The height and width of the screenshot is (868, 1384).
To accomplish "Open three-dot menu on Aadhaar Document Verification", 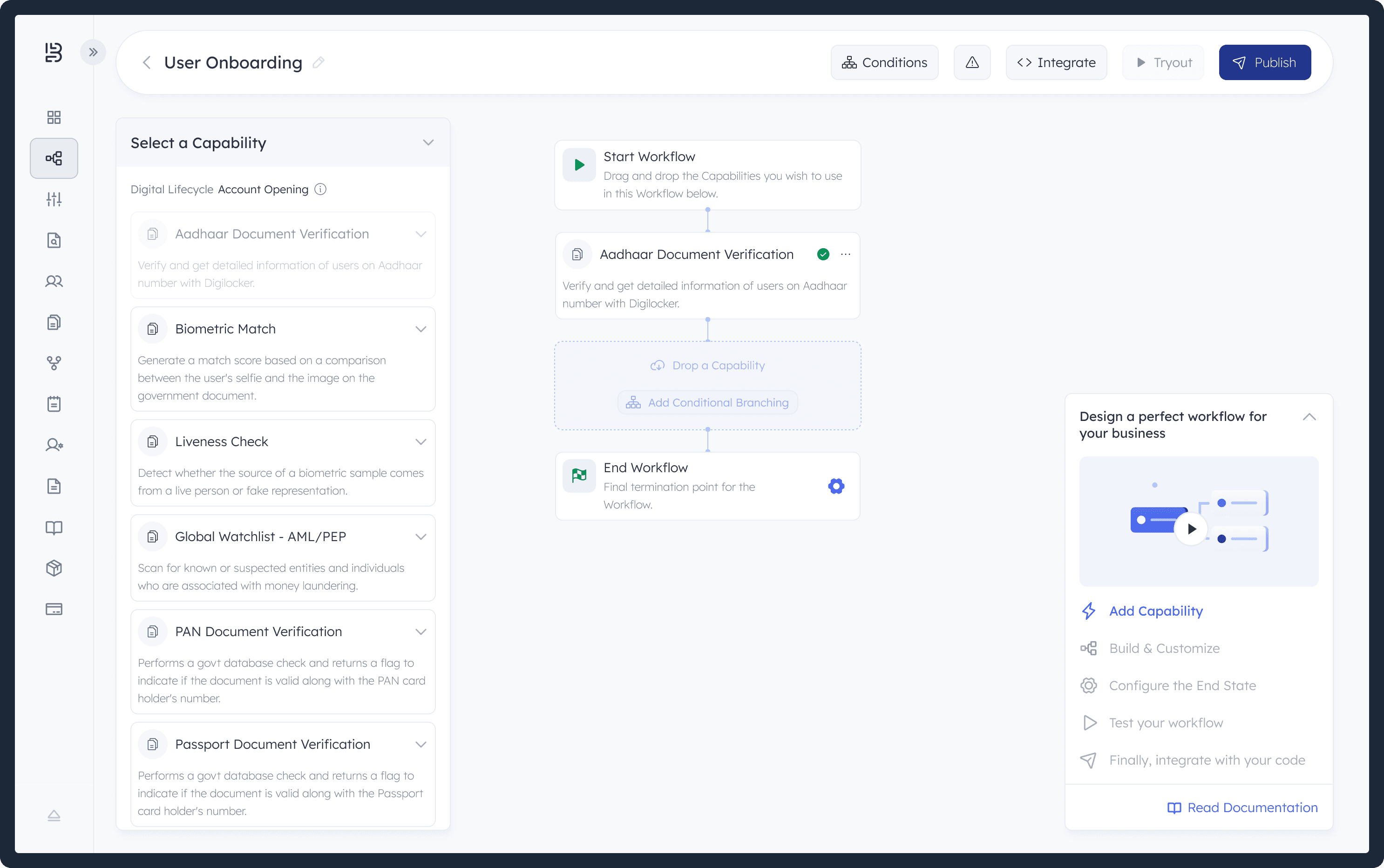I will (x=846, y=254).
